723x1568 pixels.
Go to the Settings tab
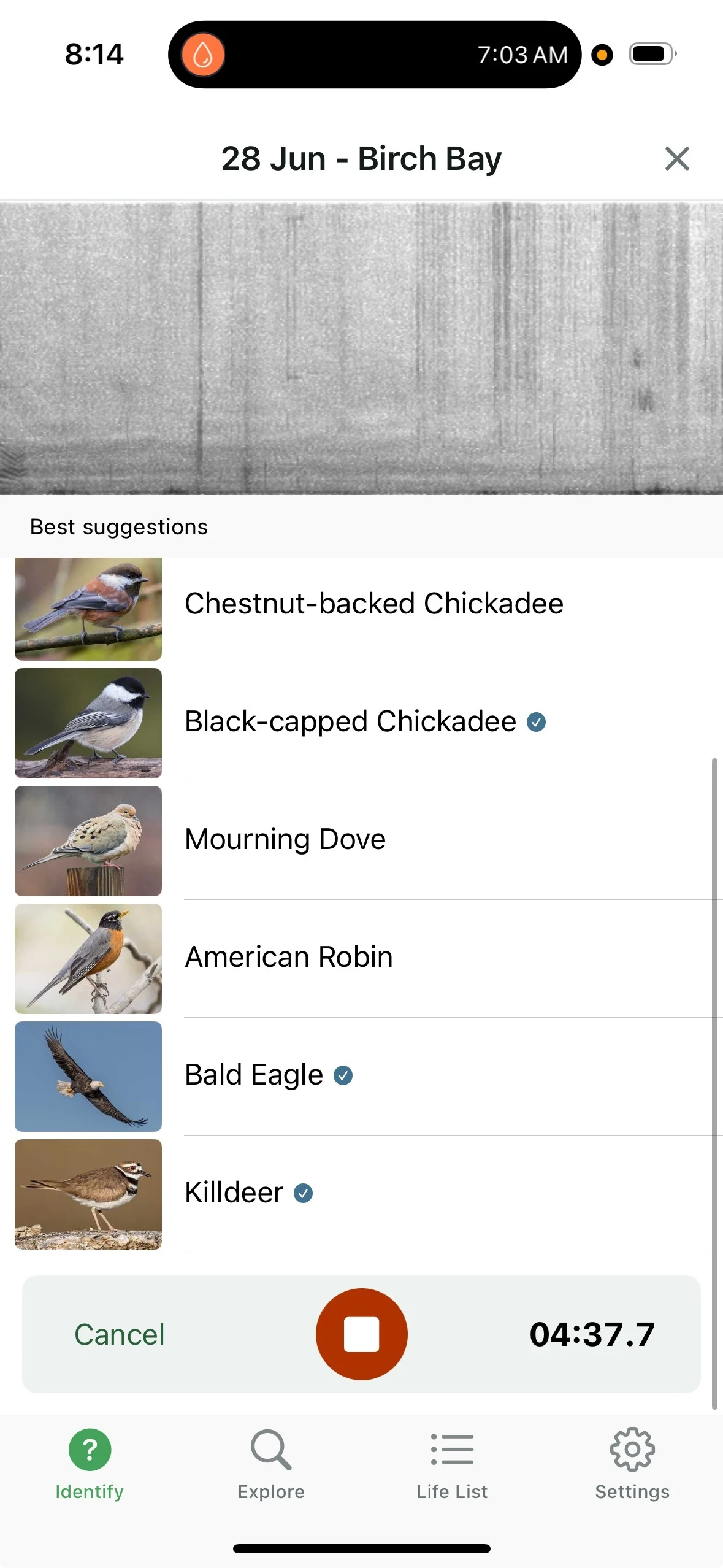tap(632, 1464)
